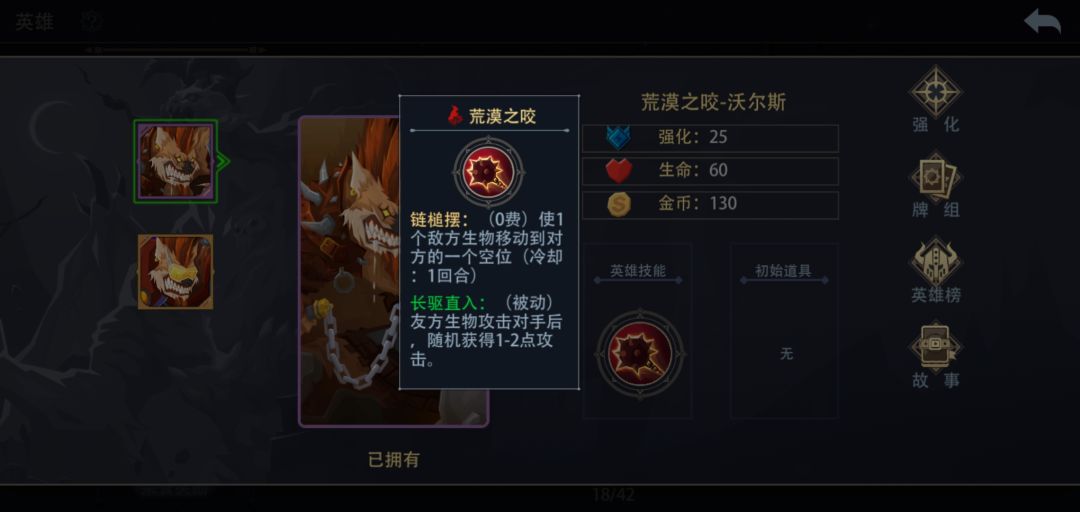Click the red heart 生命 icon
This screenshot has height=512, width=1080.
point(619,170)
